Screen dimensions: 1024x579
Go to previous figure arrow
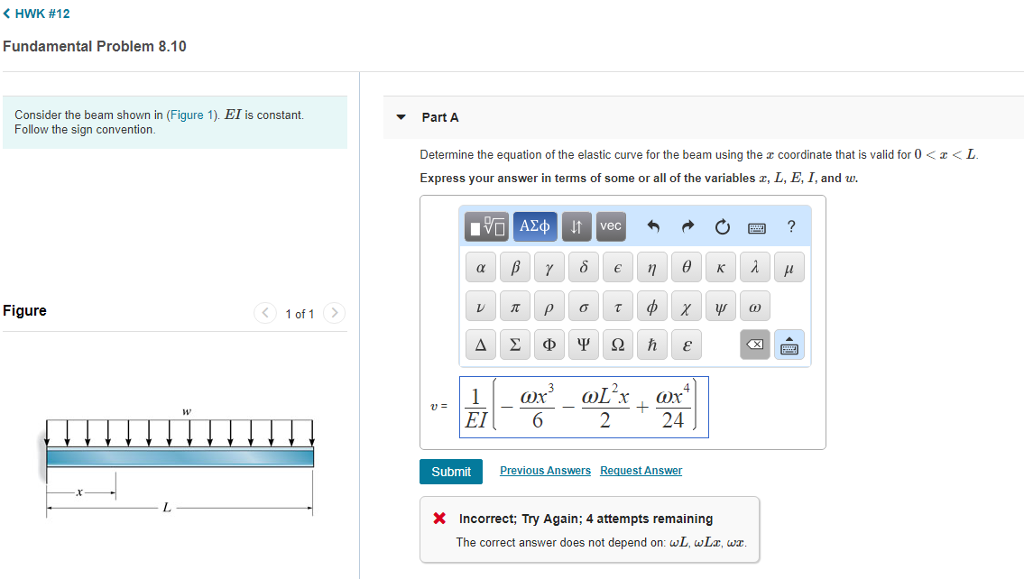265,314
